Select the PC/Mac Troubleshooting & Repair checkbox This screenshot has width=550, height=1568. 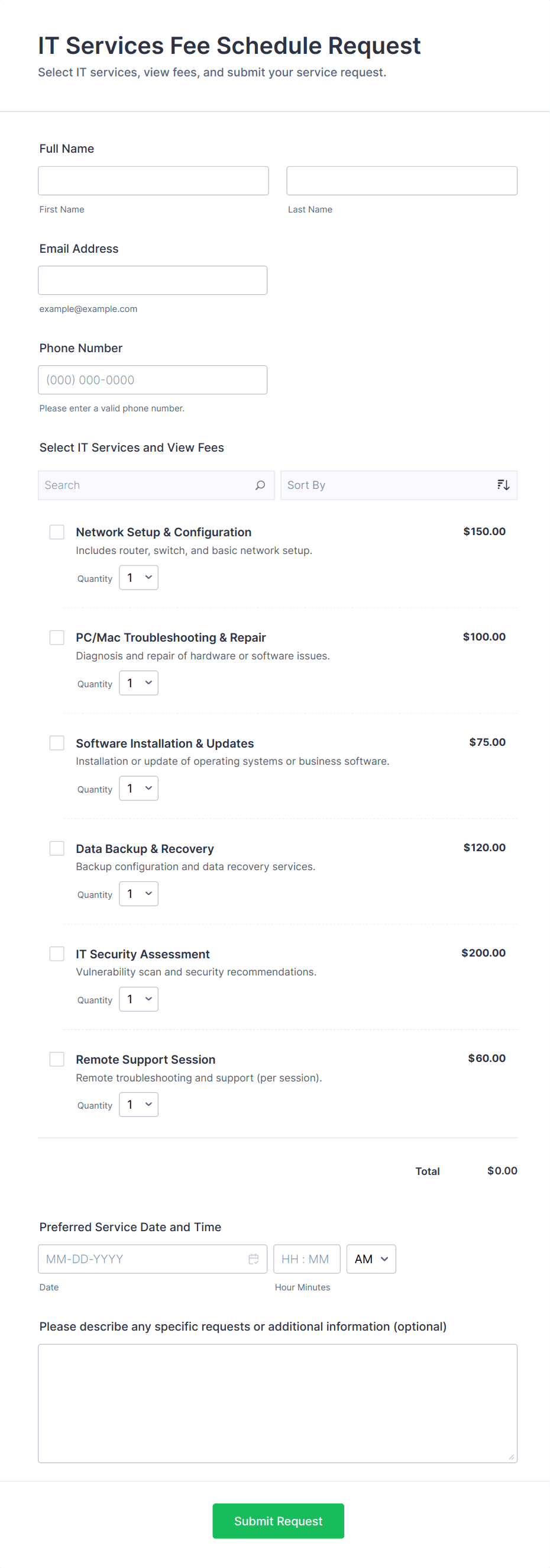pyautogui.click(x=57, y=637)
